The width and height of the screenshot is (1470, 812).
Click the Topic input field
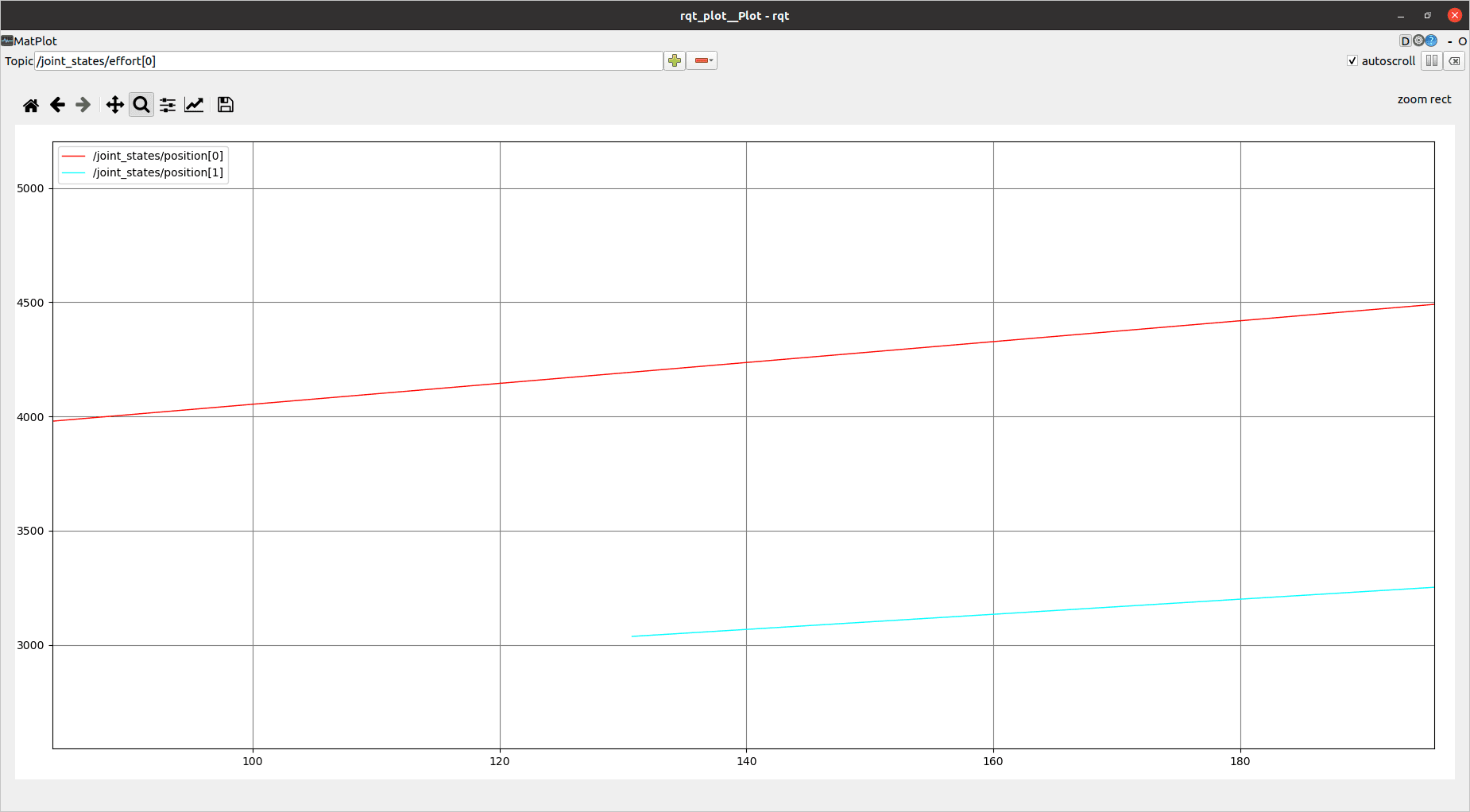click(348, 61)
